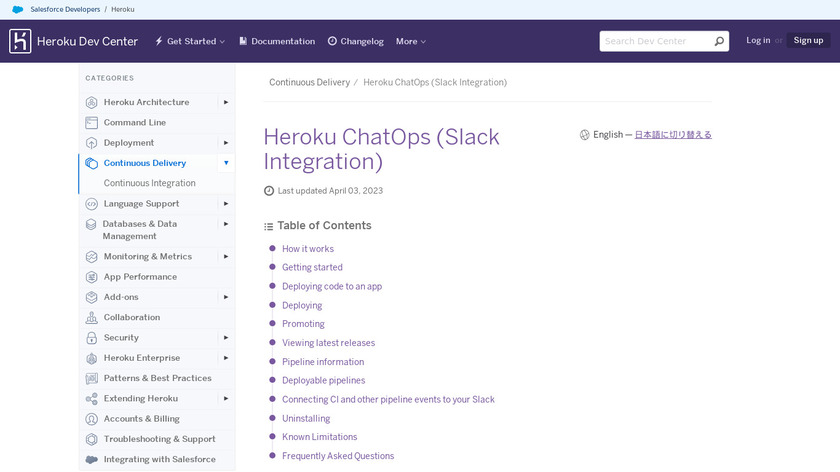
Task: Click the App Performance icon
Action: 92,277
